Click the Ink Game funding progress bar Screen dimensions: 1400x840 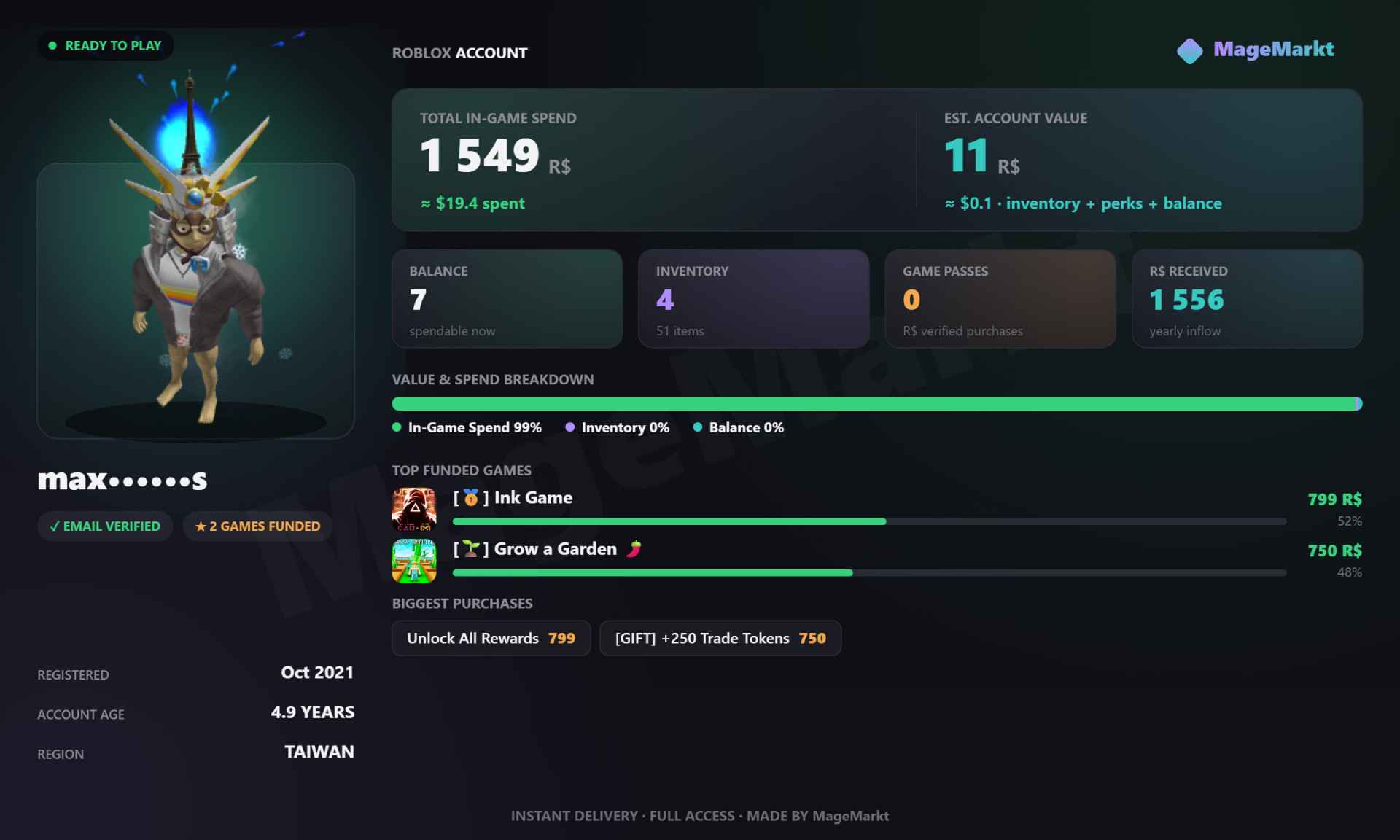[869, 521]
